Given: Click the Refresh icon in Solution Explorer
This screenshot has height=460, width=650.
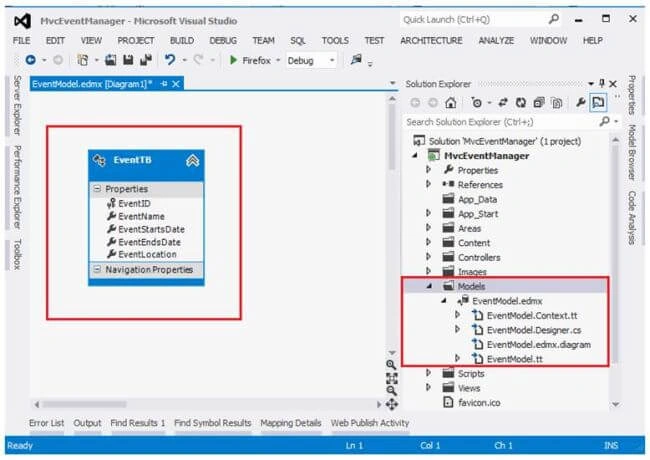Looking at the screenshot, I should pyautogui.click(x=521, y=102).
